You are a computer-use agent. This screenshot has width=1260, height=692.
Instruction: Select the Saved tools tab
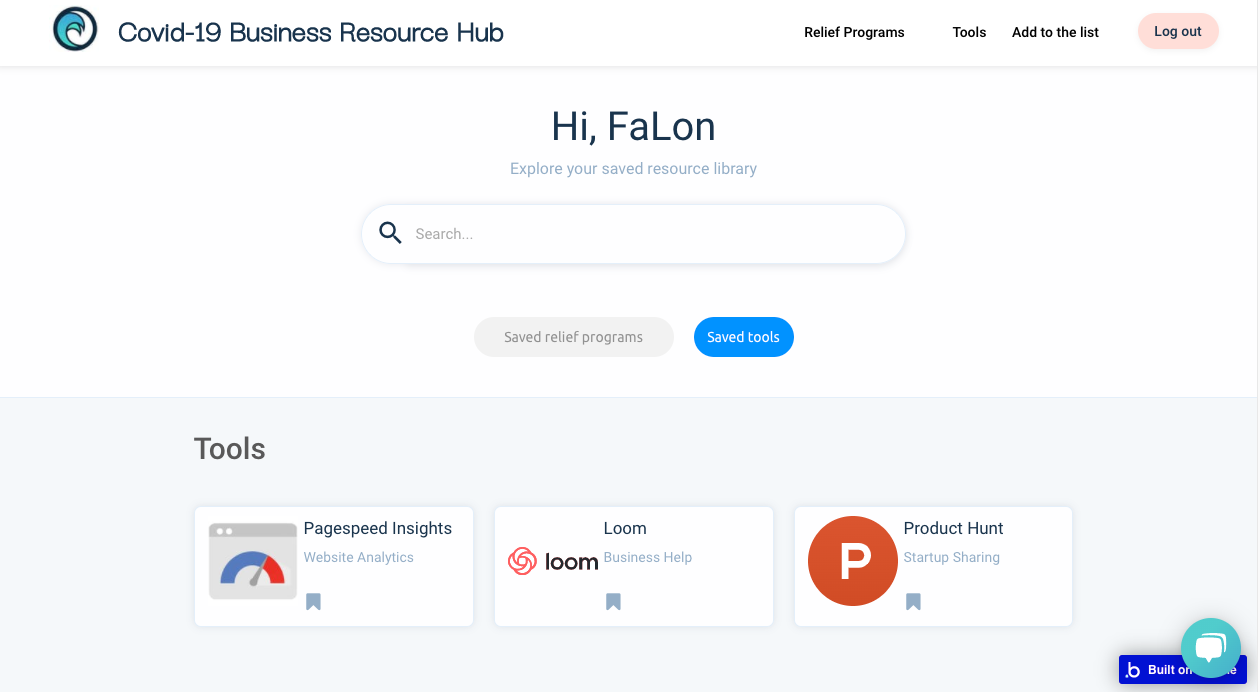[743, 337]
